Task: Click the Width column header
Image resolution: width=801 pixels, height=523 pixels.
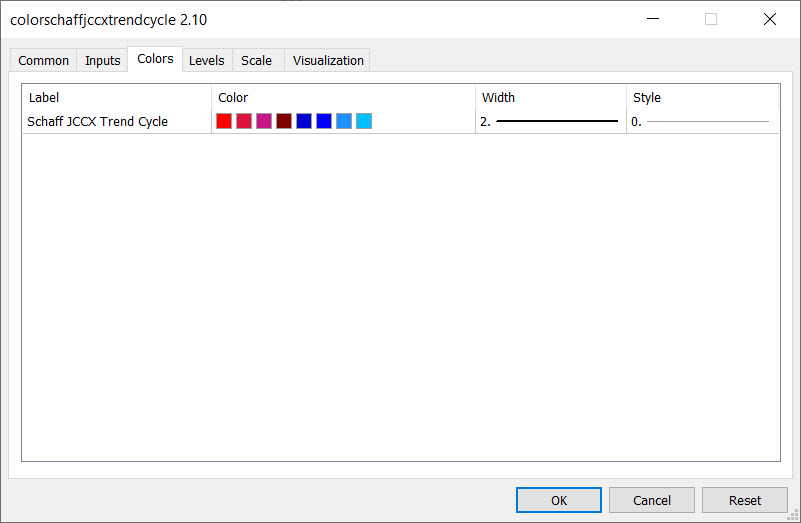Action: (x=551, y=97)
